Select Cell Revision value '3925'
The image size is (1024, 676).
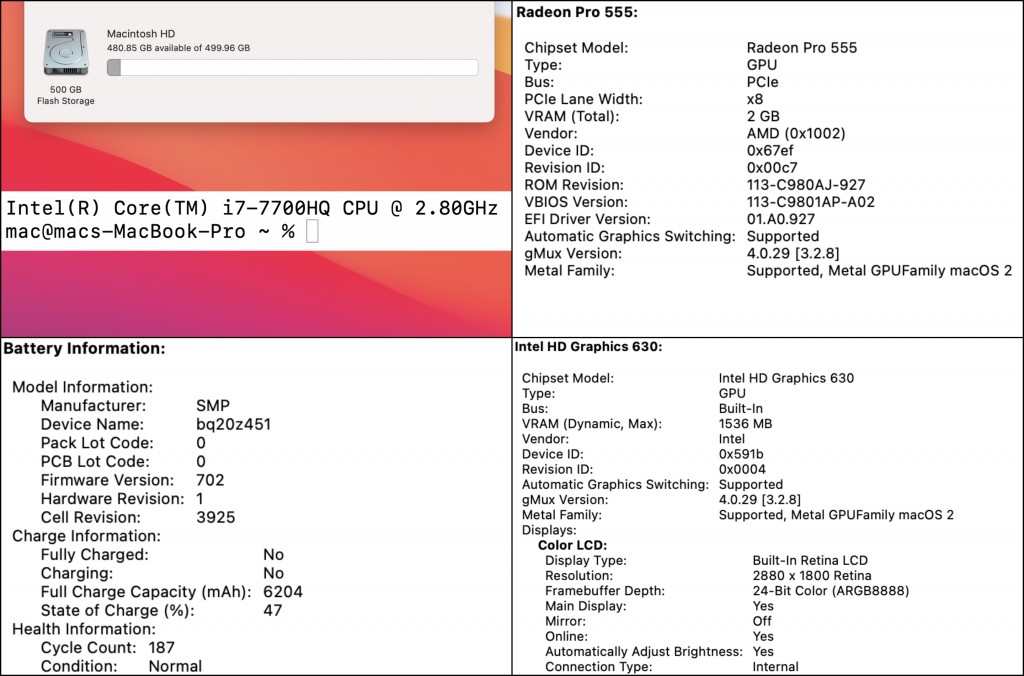point(216,517)
